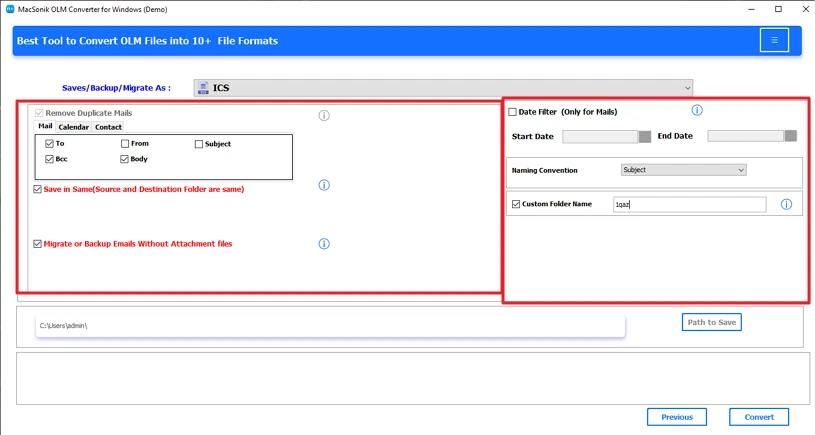Click info icon beside Migrate Without Attachment option
This screenshot has height=435, width=815.
click(x=324, y=244)
